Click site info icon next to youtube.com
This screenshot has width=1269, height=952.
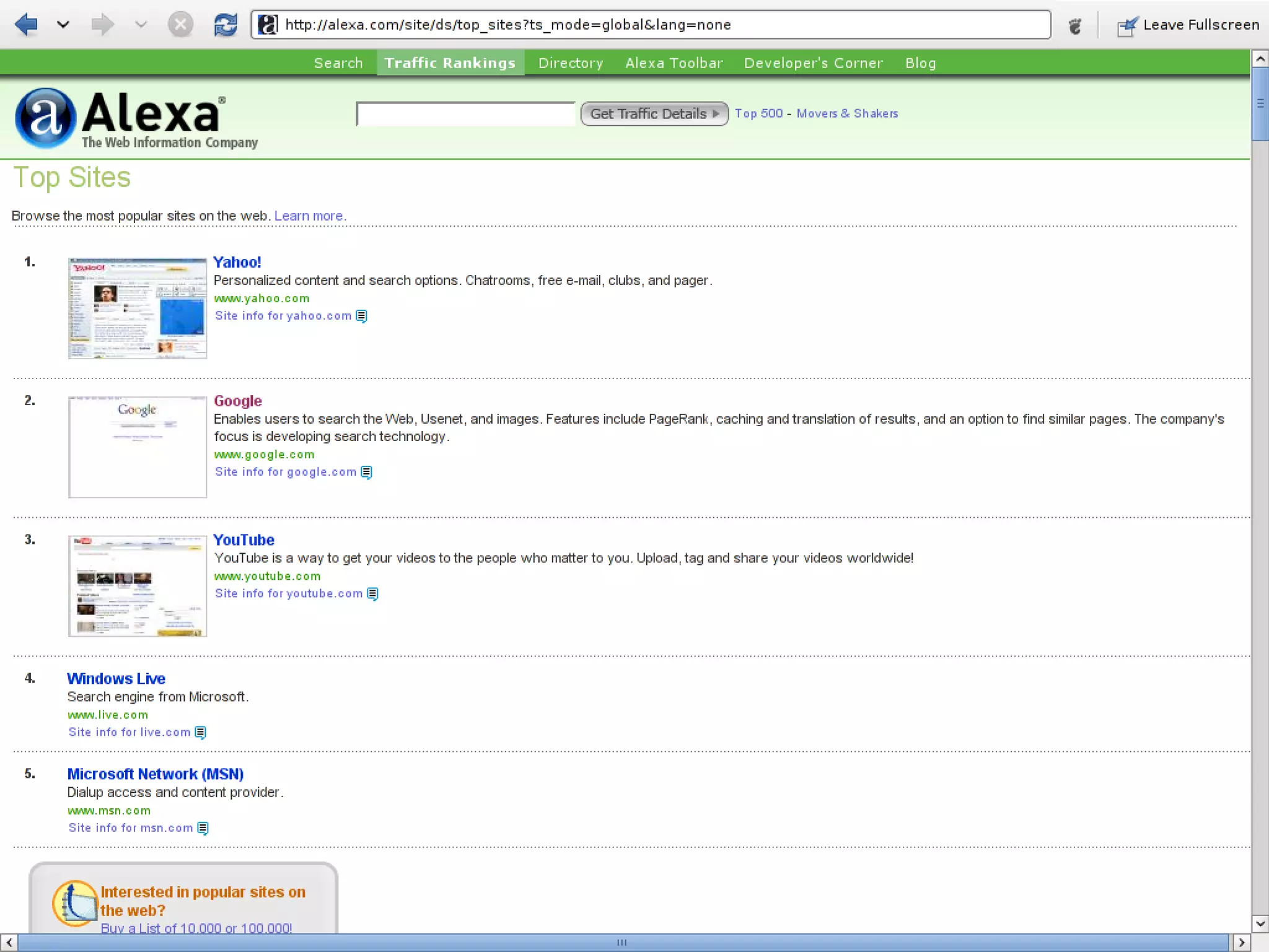point(373,594)
